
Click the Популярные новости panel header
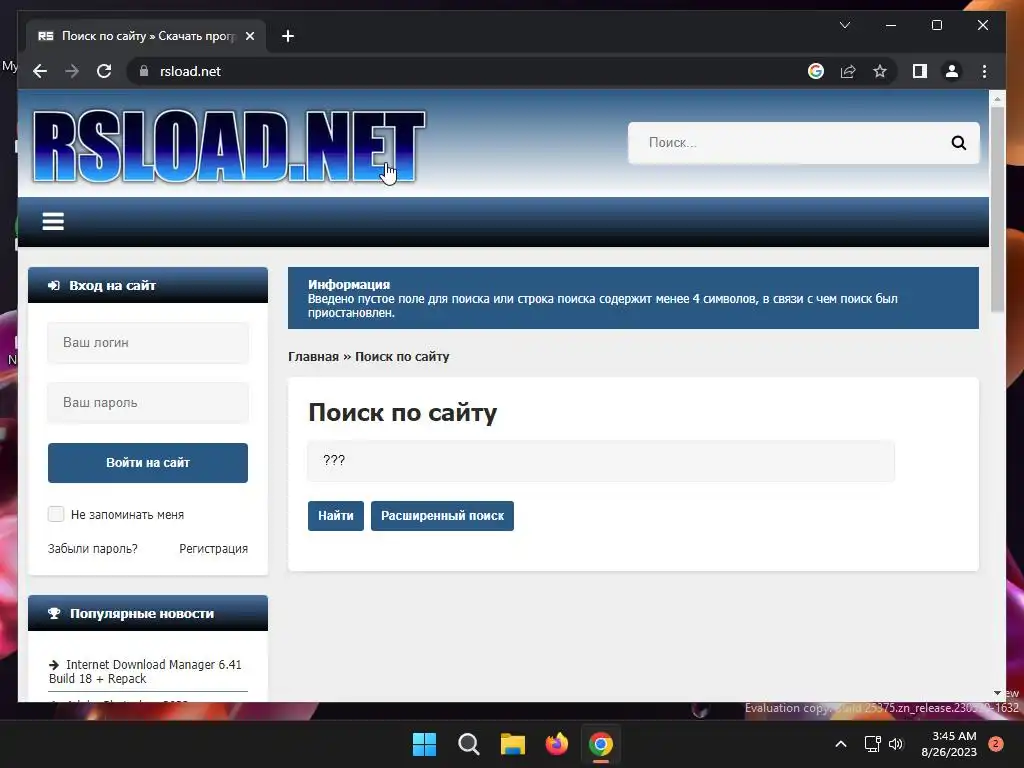click(148, 613)
